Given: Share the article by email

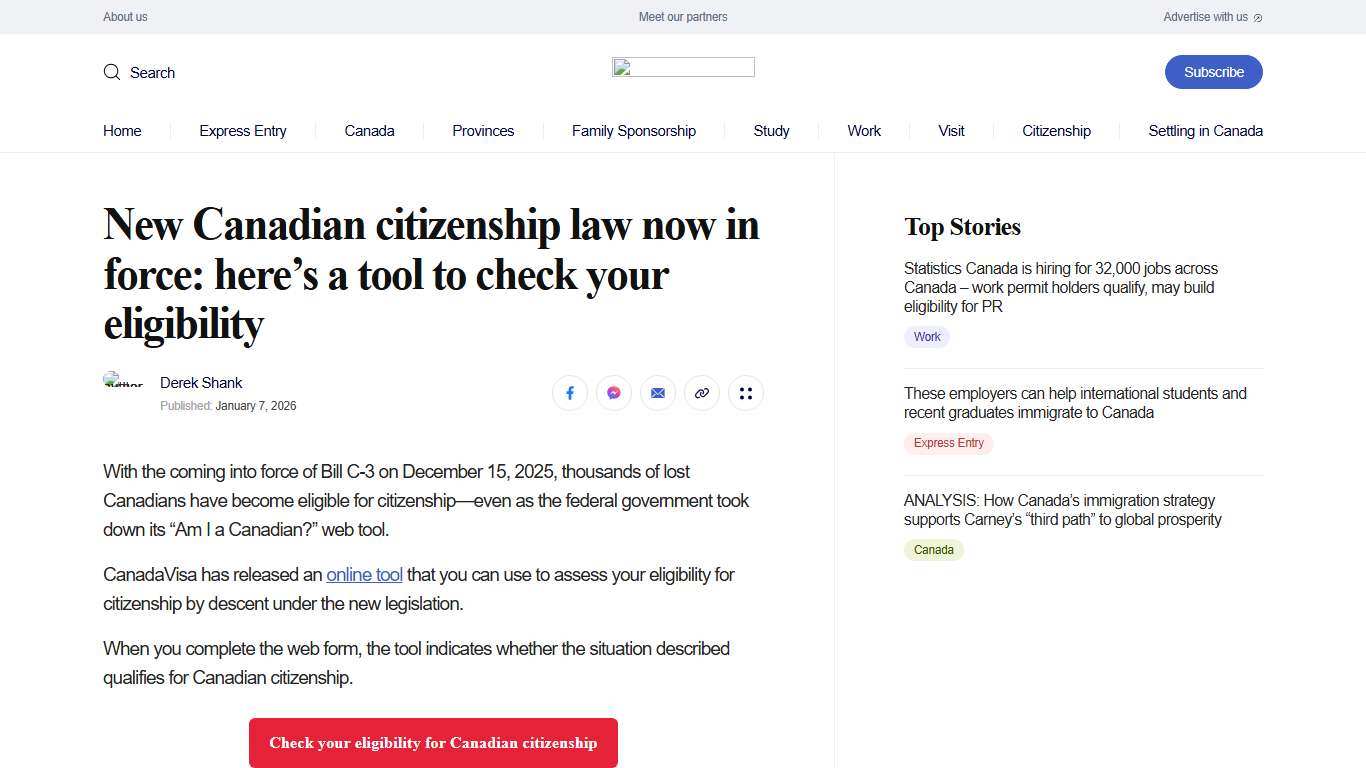Looking at the screenshot, I should point(658,393).
